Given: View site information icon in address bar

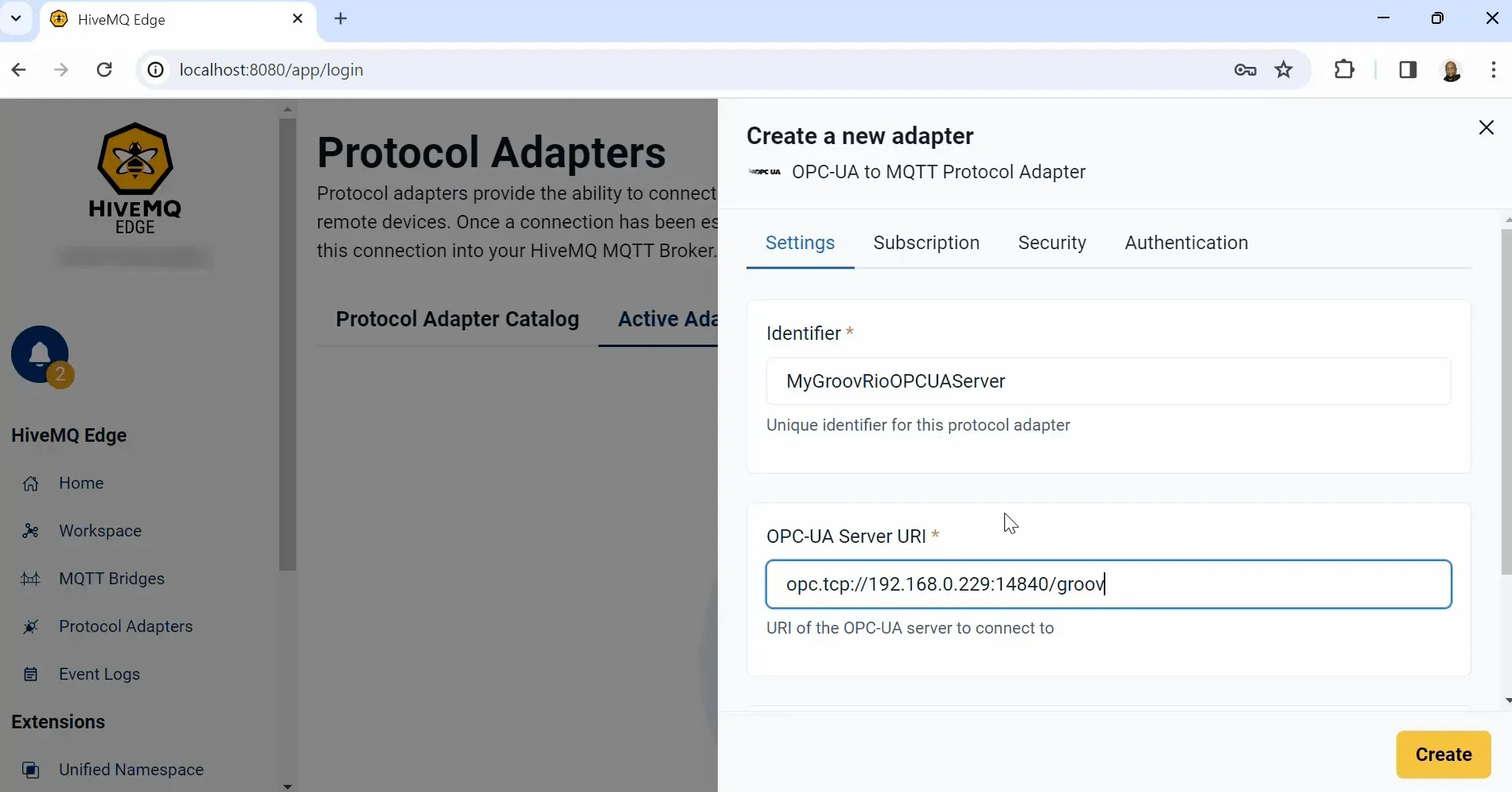Looking at the screenshot, I should click(x=156, y=70).
